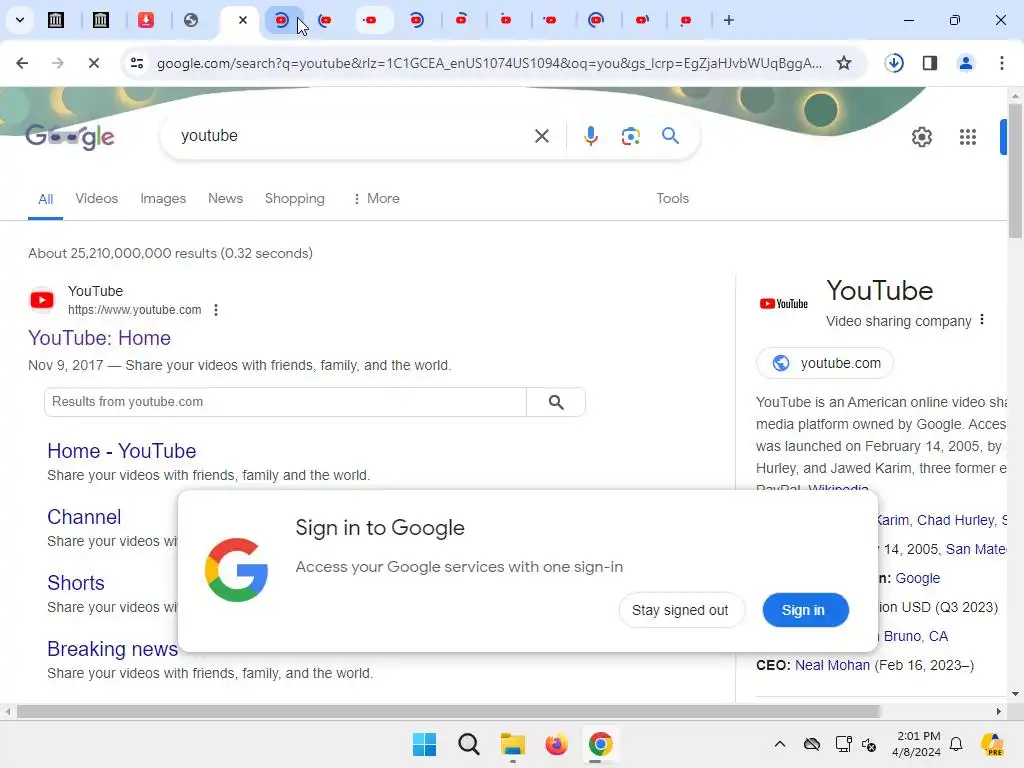Switch to the News tab
Image resolution: width=1024 pixels, height=768 pixels.
[x=225, y=199]
